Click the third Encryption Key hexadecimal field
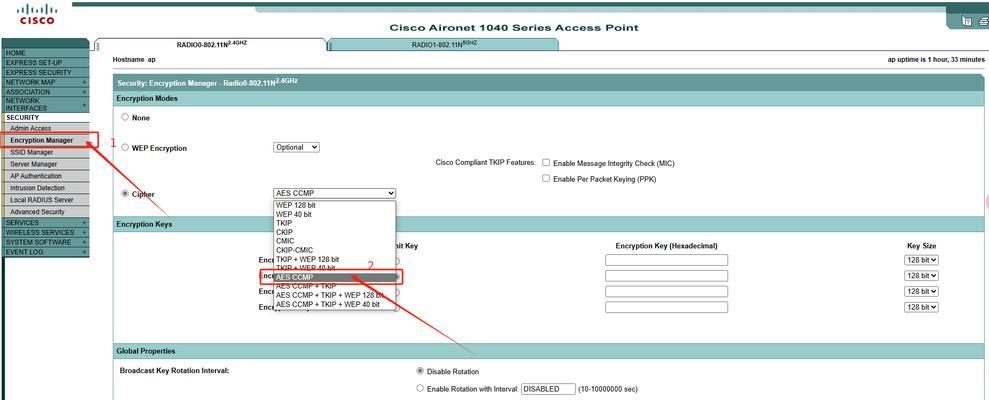 (666, 291)
